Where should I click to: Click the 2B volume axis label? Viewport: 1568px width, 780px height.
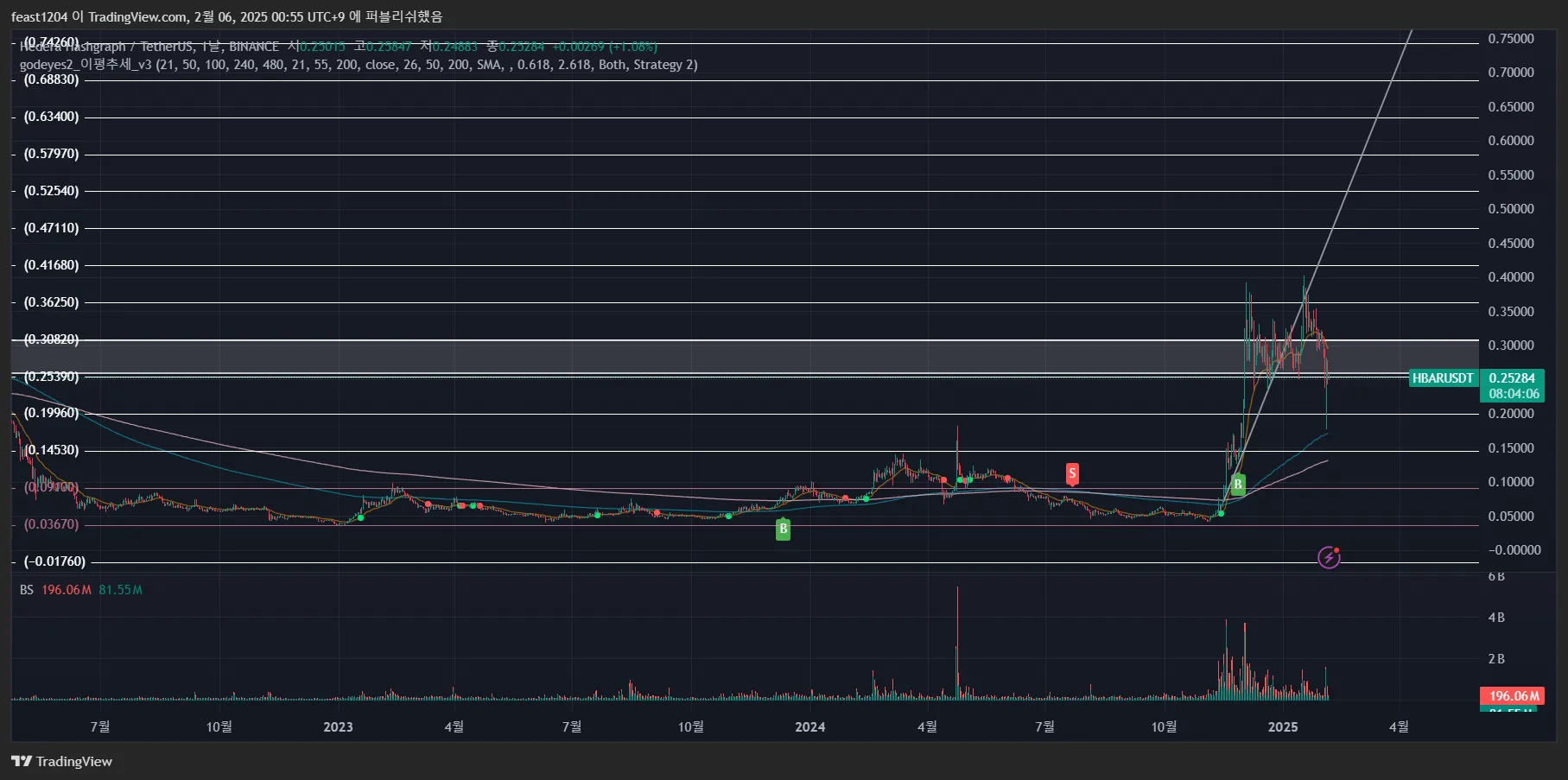(1496, 659)
